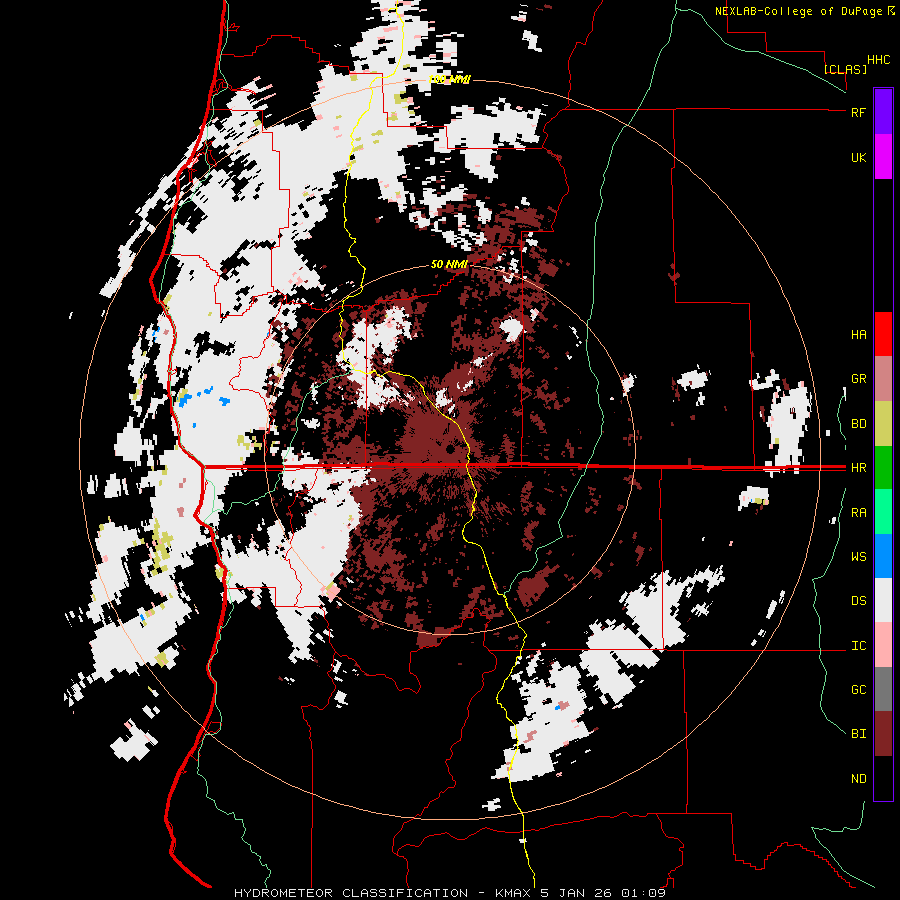The height and width of the screenshot is (900, 900).
Task: Pick the green HR legend swatch
Action: (883, 468)
